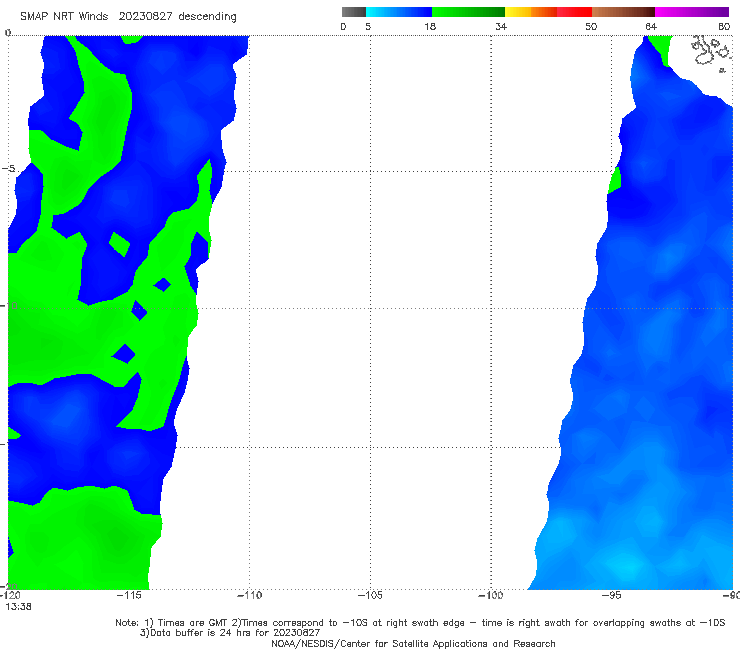The height and width of the screenshot is (650, 740).
Task: Select the magenta 64–80 color bar segment
Action: pos(692,12)
